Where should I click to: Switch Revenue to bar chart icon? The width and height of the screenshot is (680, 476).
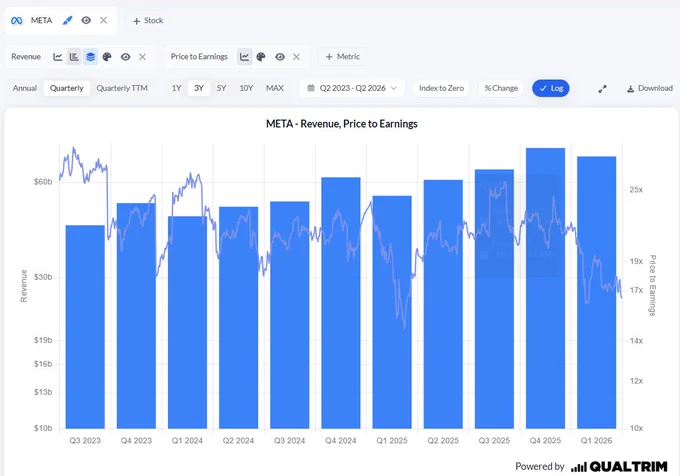pos(74,57)
